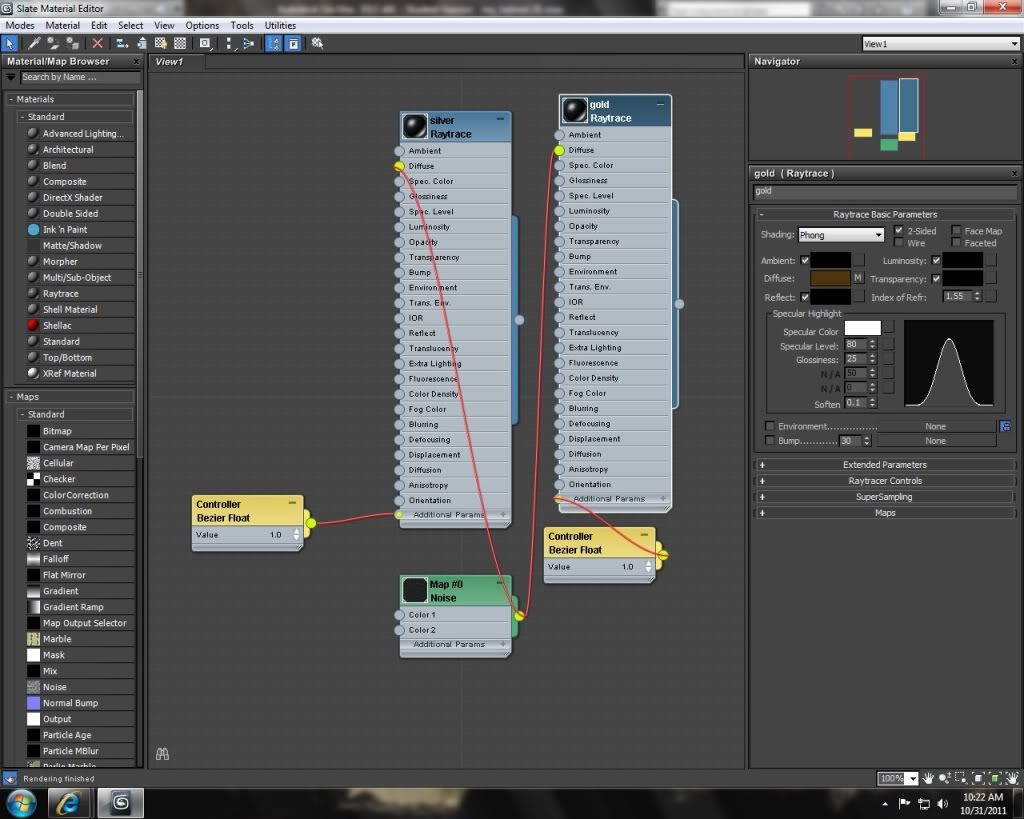1024x819 pixels.
Task: Activate the Zoom tool magnifier icon
Action: point(944,778)
